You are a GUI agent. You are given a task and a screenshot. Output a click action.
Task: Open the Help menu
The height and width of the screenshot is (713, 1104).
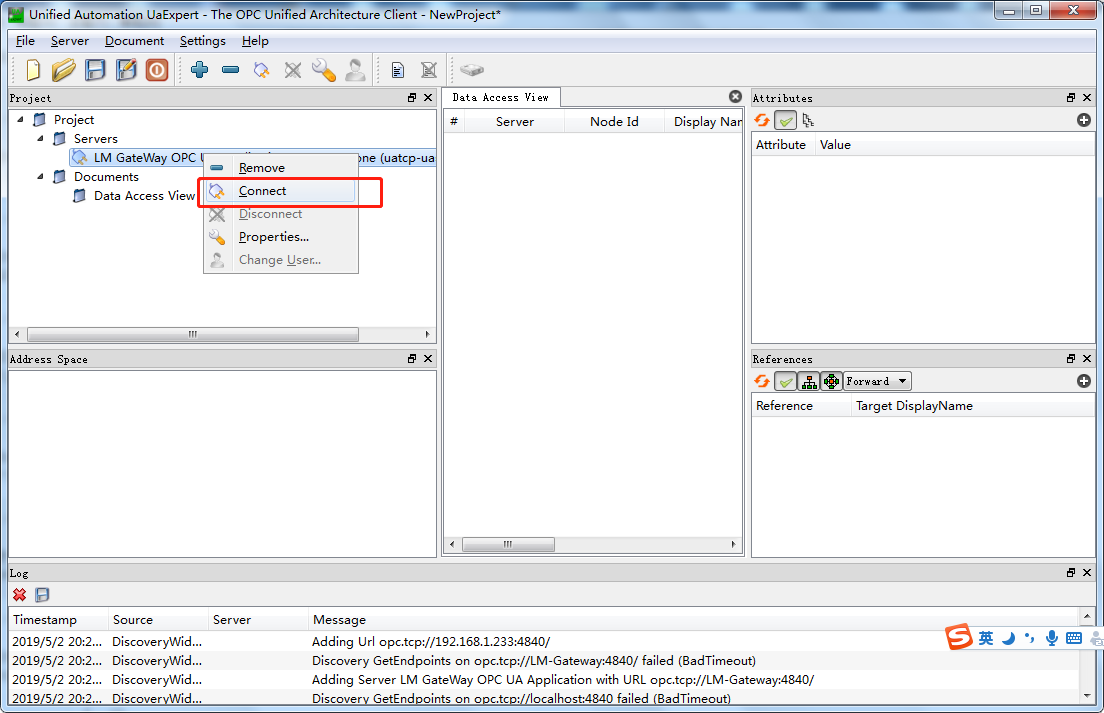click(255, 41)
